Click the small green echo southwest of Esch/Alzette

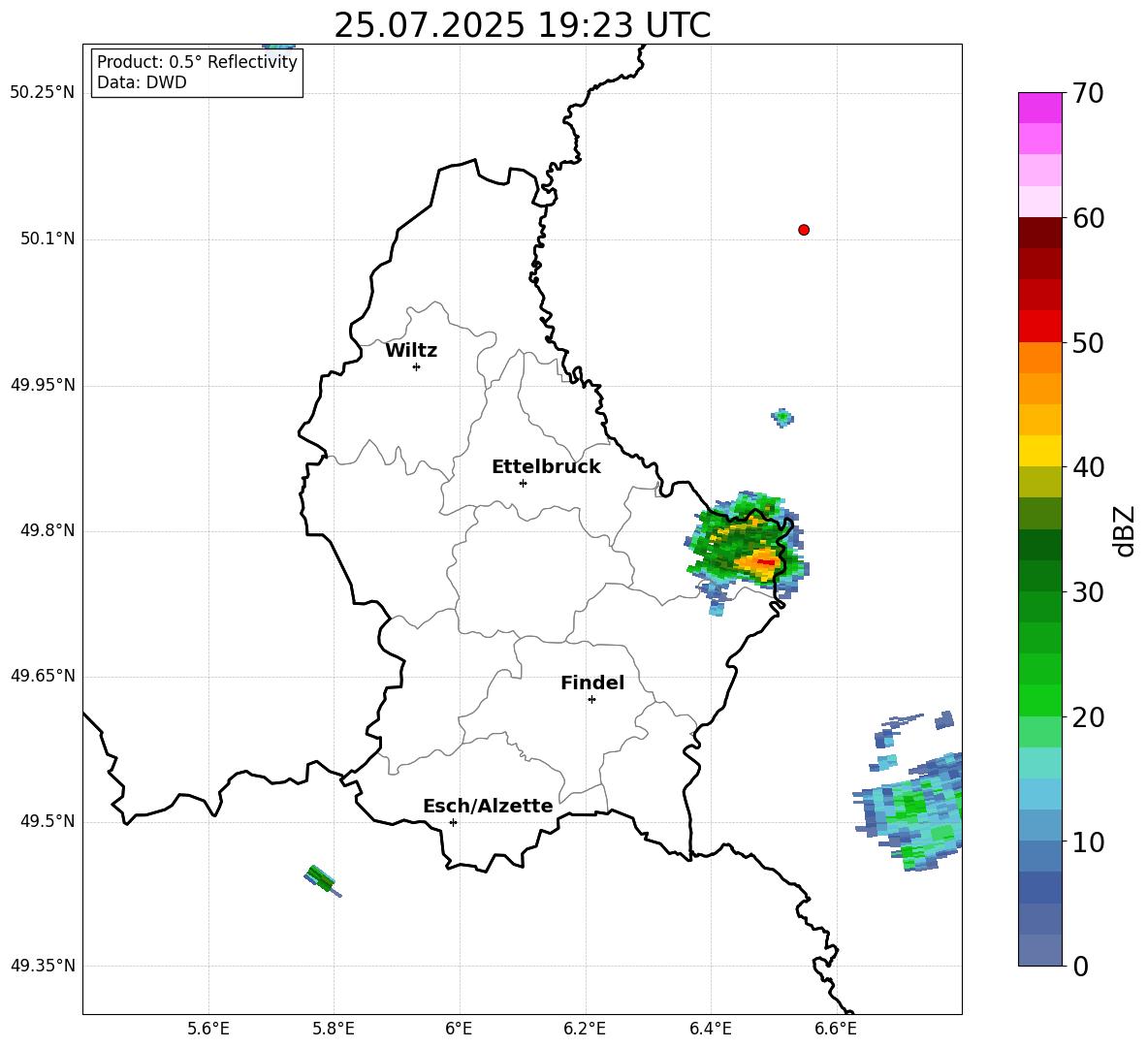point(322,879)
